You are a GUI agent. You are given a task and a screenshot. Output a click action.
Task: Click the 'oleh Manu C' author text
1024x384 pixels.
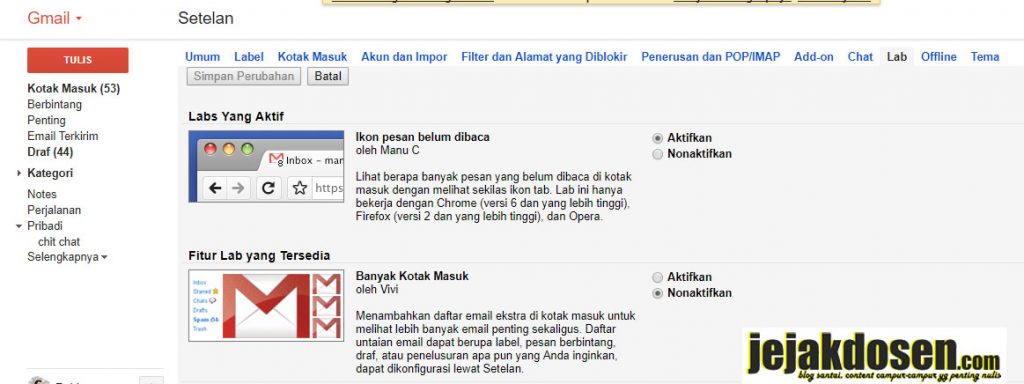[x=388, y=150]
